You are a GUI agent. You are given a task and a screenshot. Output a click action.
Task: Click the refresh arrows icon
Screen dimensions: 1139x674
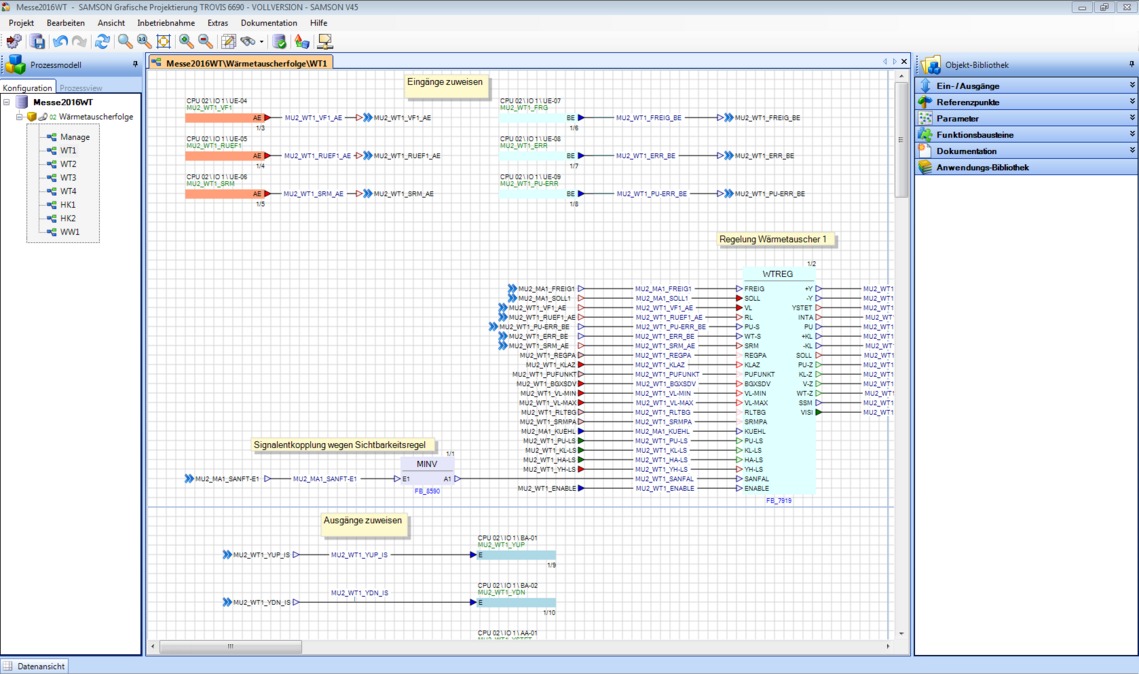[102, 42]
